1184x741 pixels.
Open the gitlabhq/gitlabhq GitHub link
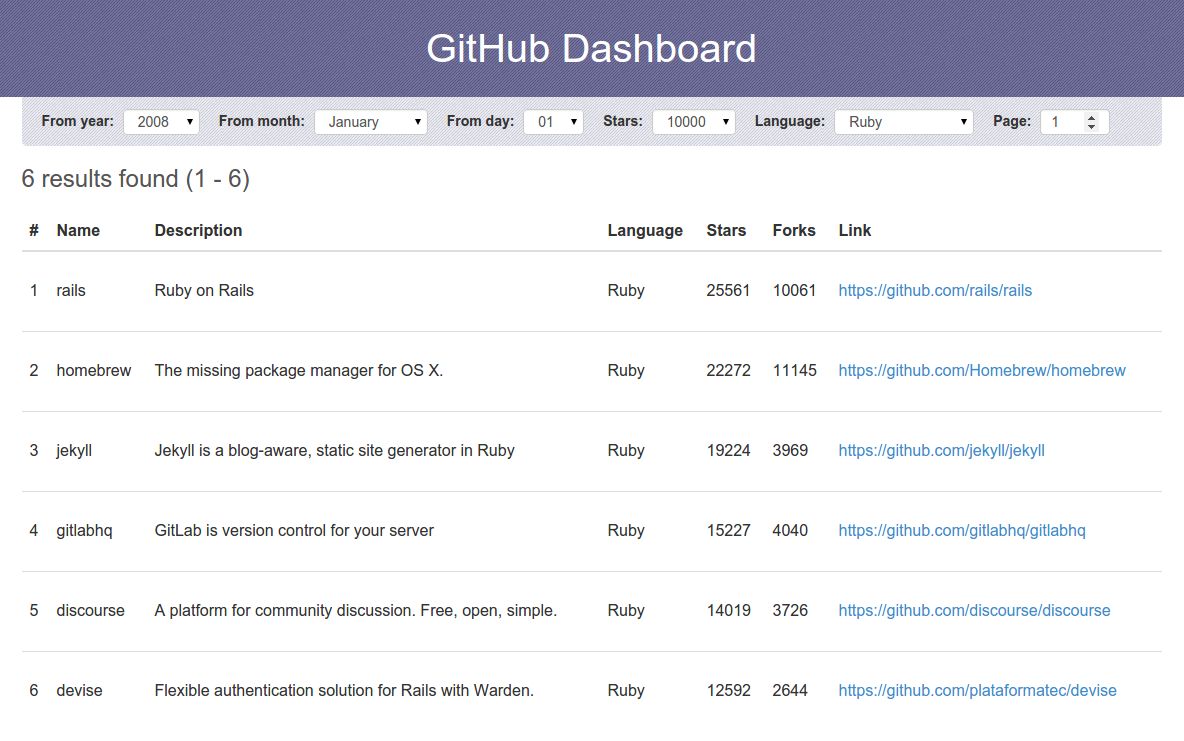click(962, 531)
